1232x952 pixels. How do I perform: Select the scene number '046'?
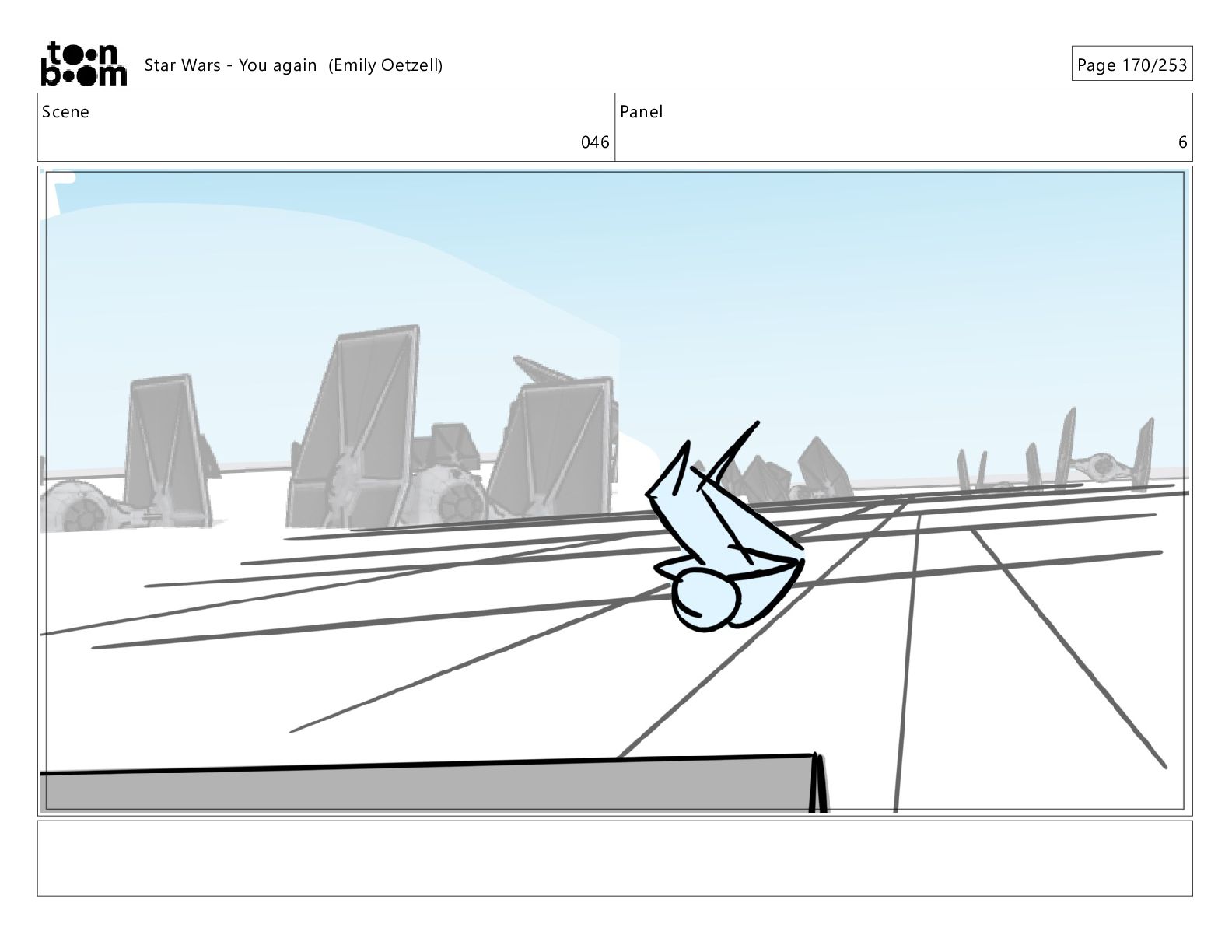(x=595, y=142)
